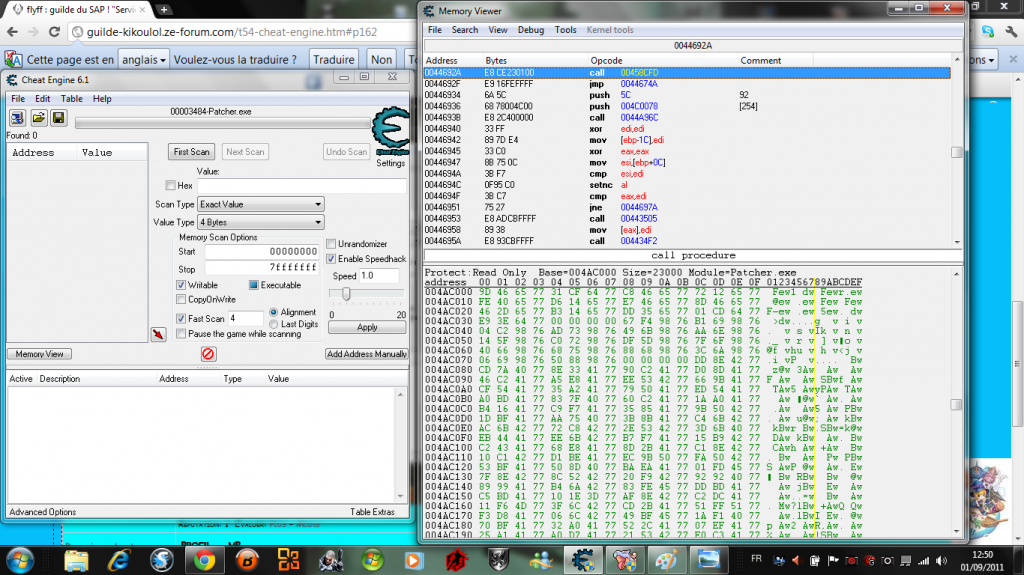The image size is (1024, 575).
Task: Click the First Scan button
Action: point(191,152)
